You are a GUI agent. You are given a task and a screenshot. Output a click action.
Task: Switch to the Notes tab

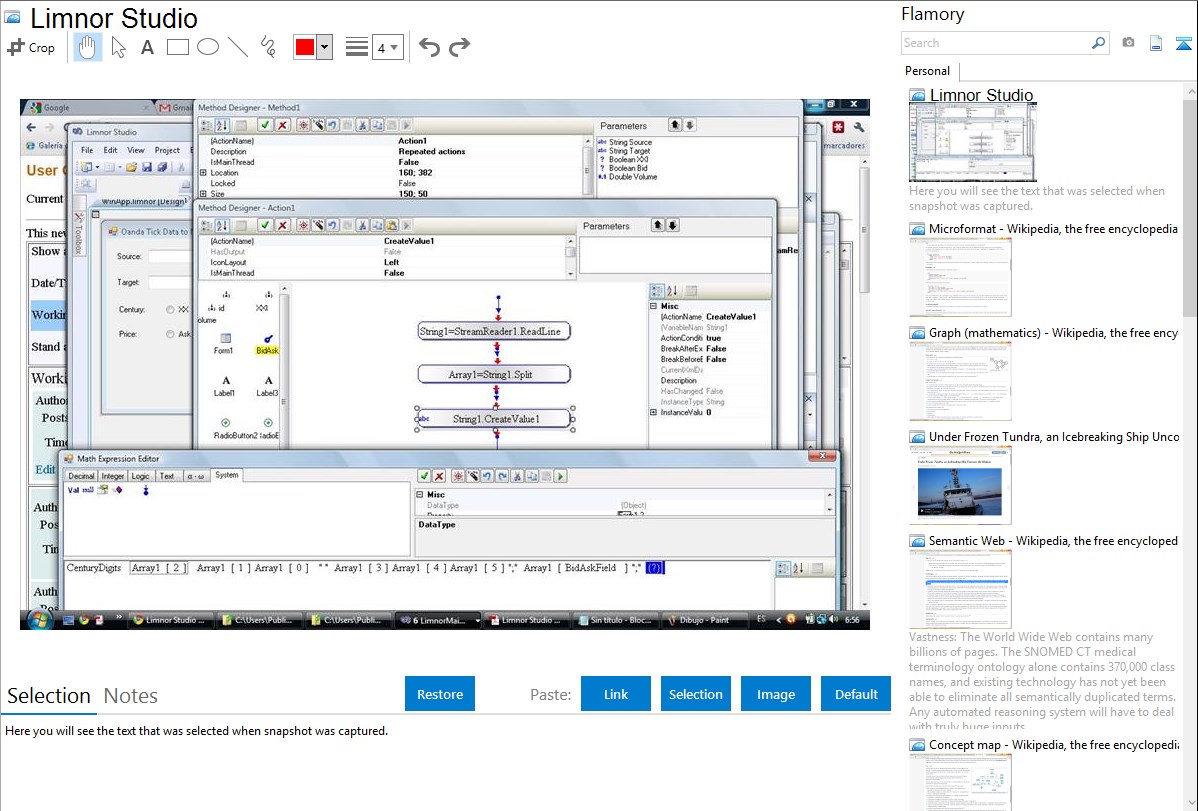tap(131, 696)
